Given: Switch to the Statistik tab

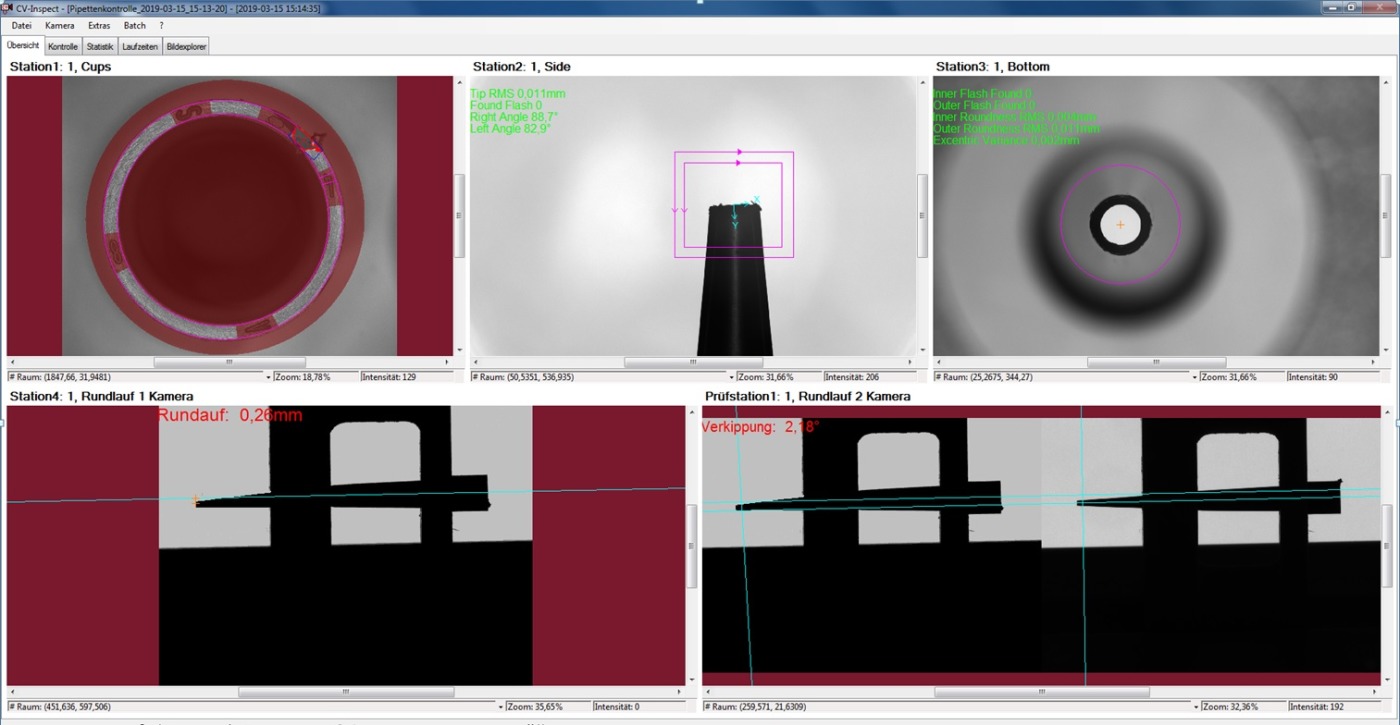Looking at the screenshot, I should click(99, 46).
